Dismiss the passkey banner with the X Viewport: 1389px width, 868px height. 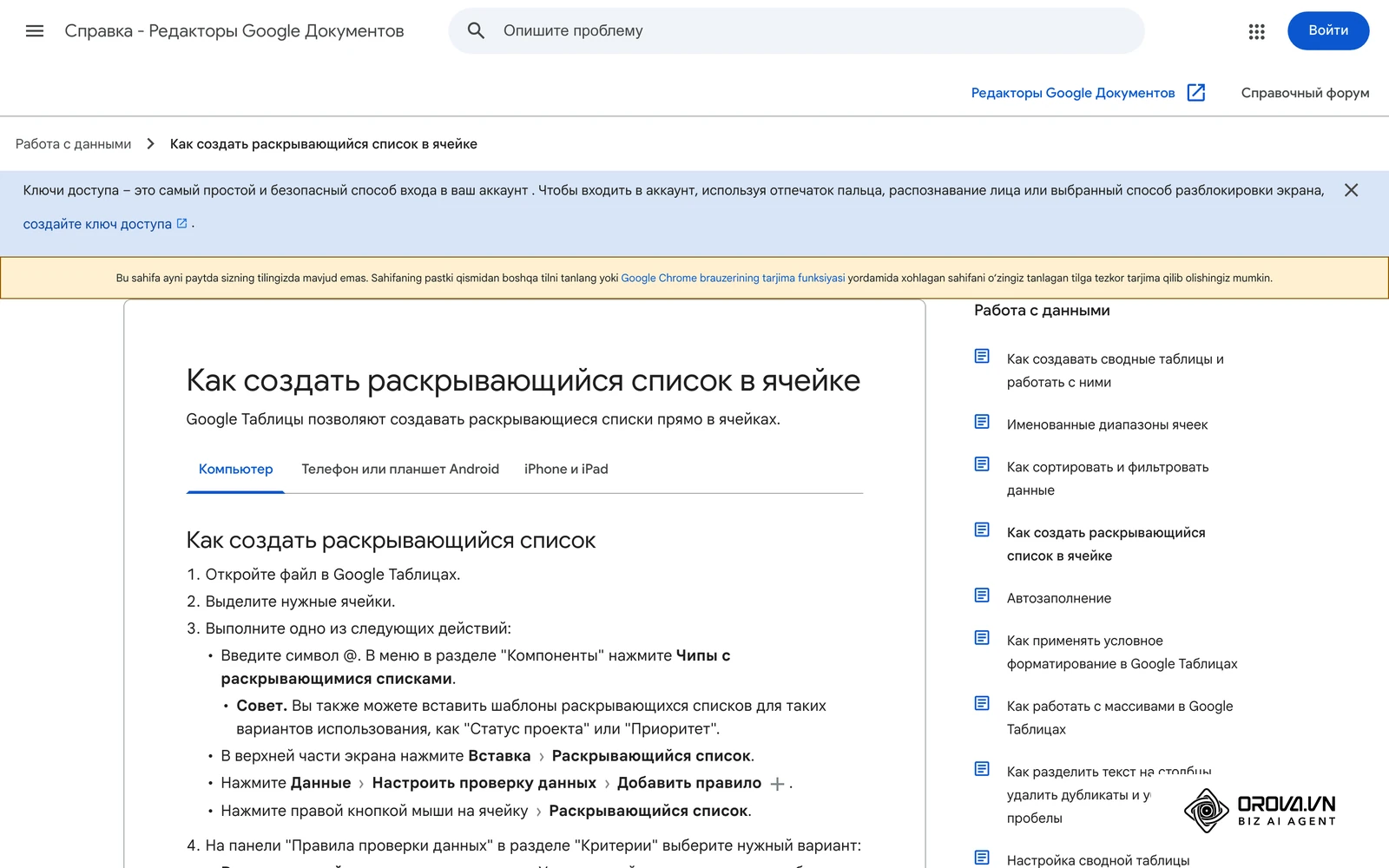(x=1351, y=190)
